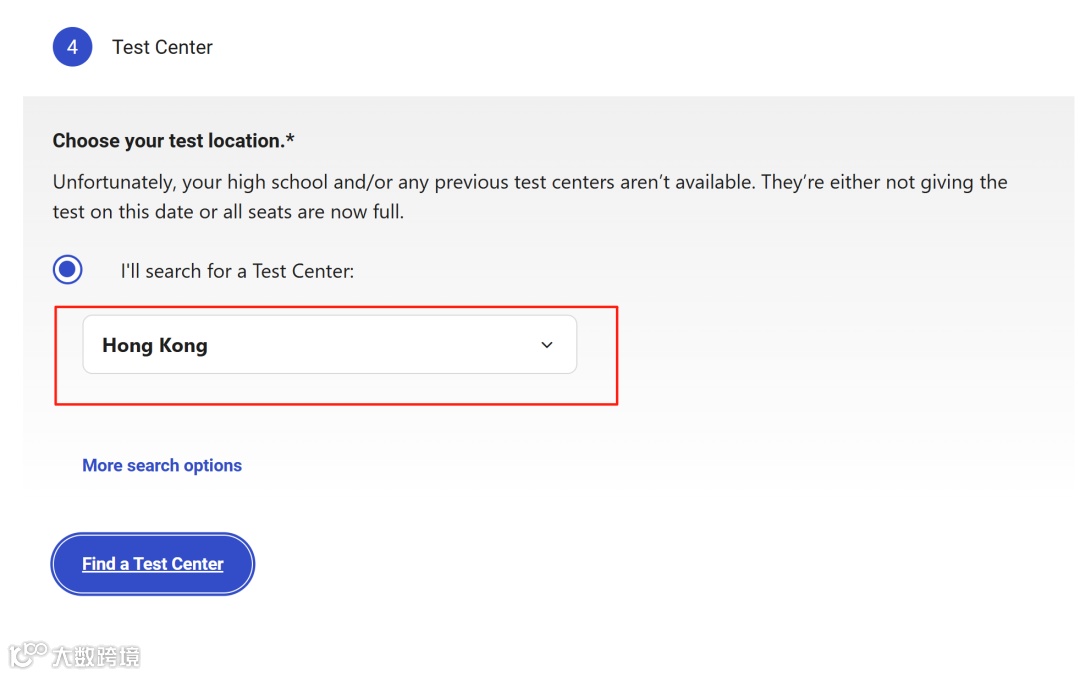Select the 'I'll search for a Test Center' radio button

(68, 269)
